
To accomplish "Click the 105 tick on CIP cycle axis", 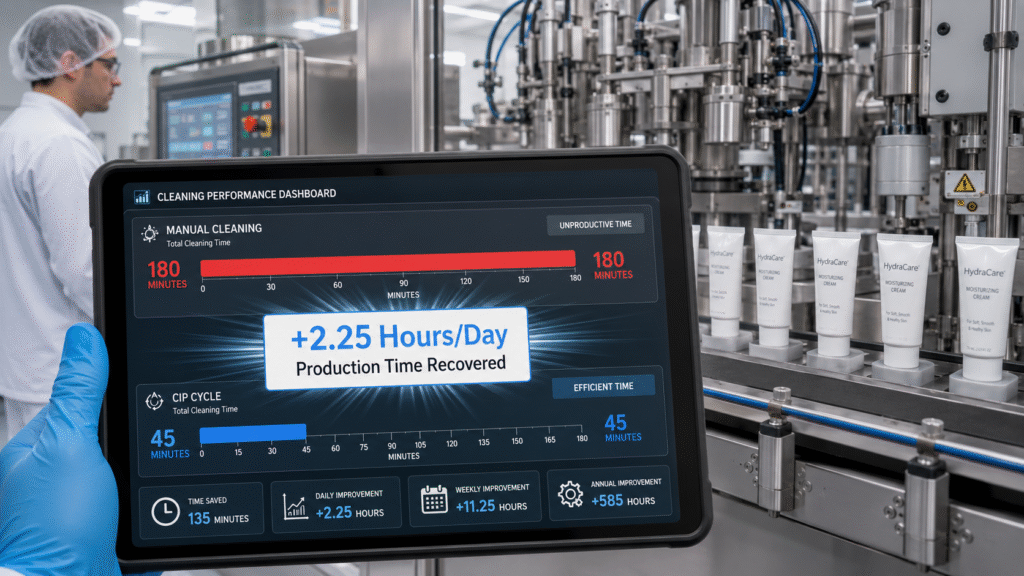I will [x=420, y=445].
